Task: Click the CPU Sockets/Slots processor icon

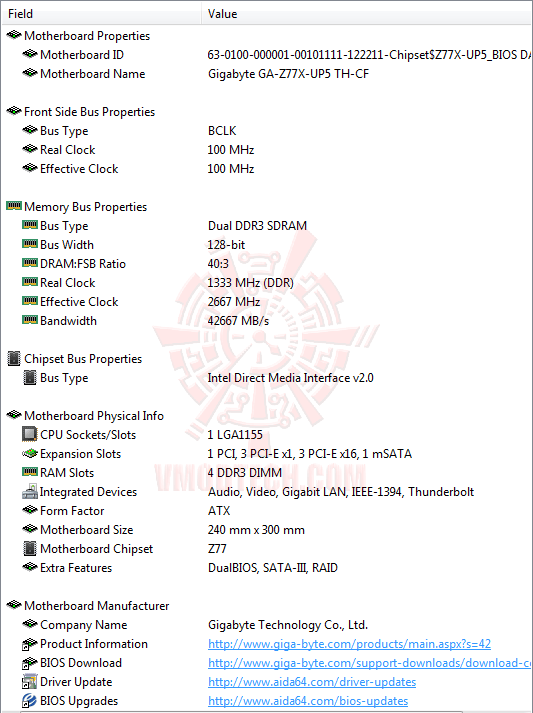Action: click(x=29, y=434)
